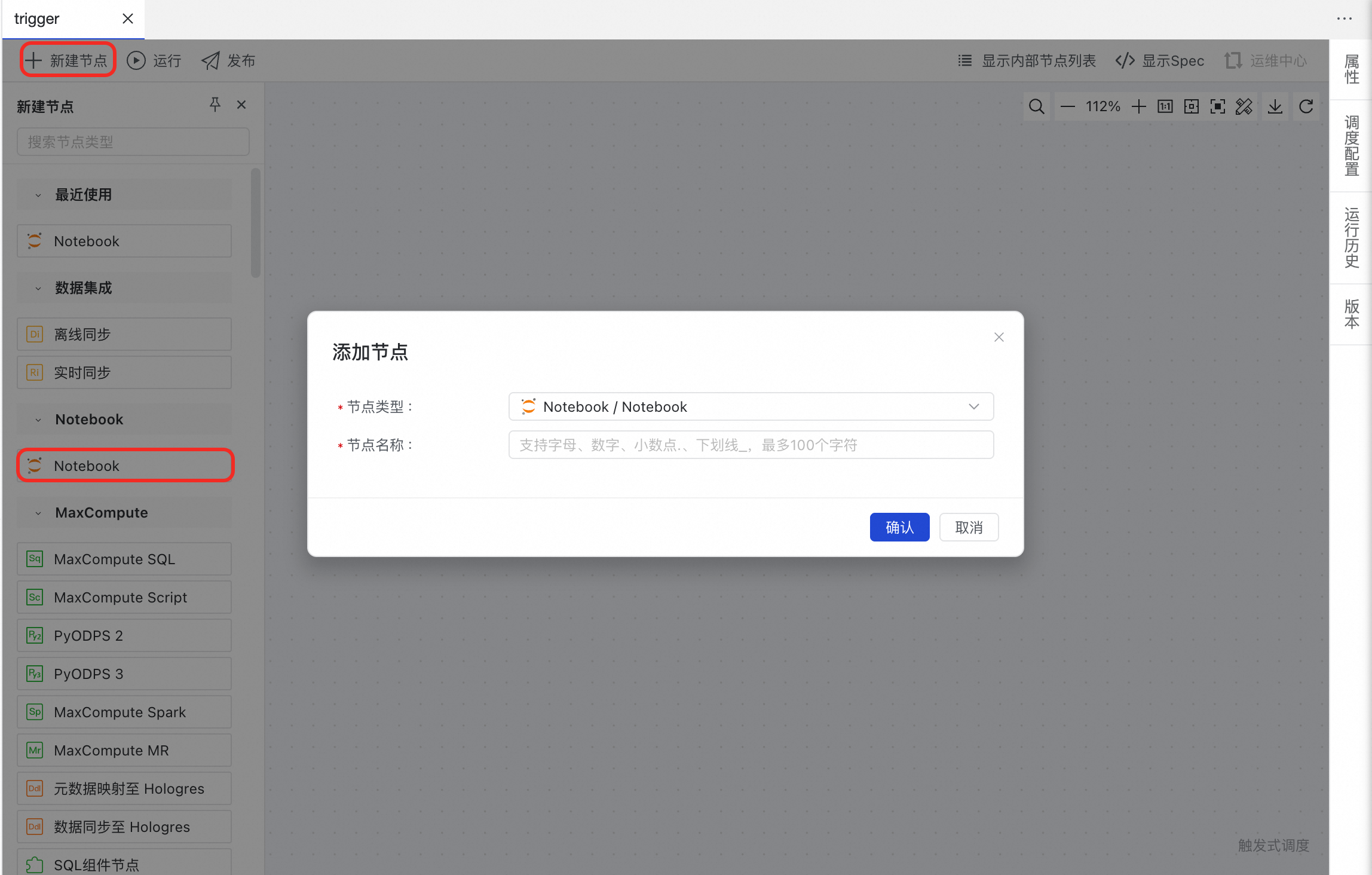Open the 运行历史 side tab
Viewport: 1372px width, 875px height.
click(1352, 238)
